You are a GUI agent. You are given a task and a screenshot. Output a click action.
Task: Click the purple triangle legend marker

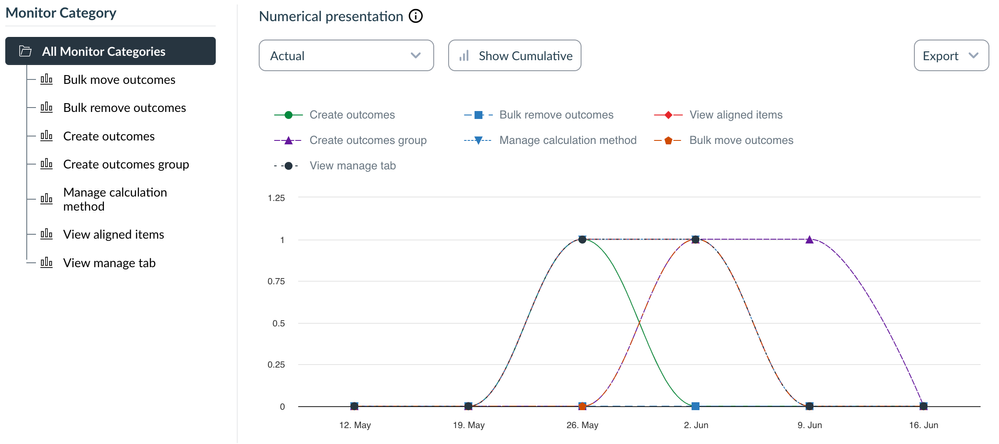pyautogui.click(x=288, y=140)
